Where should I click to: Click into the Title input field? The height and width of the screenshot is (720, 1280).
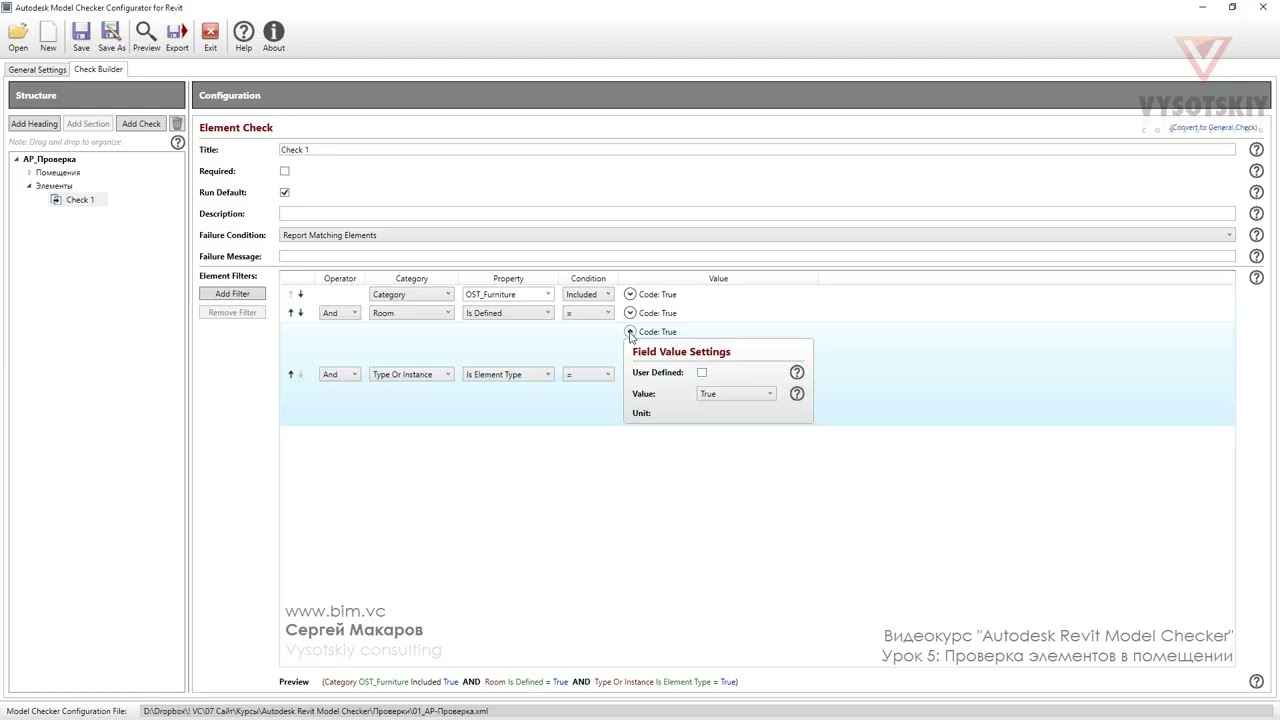pos(757,150)
